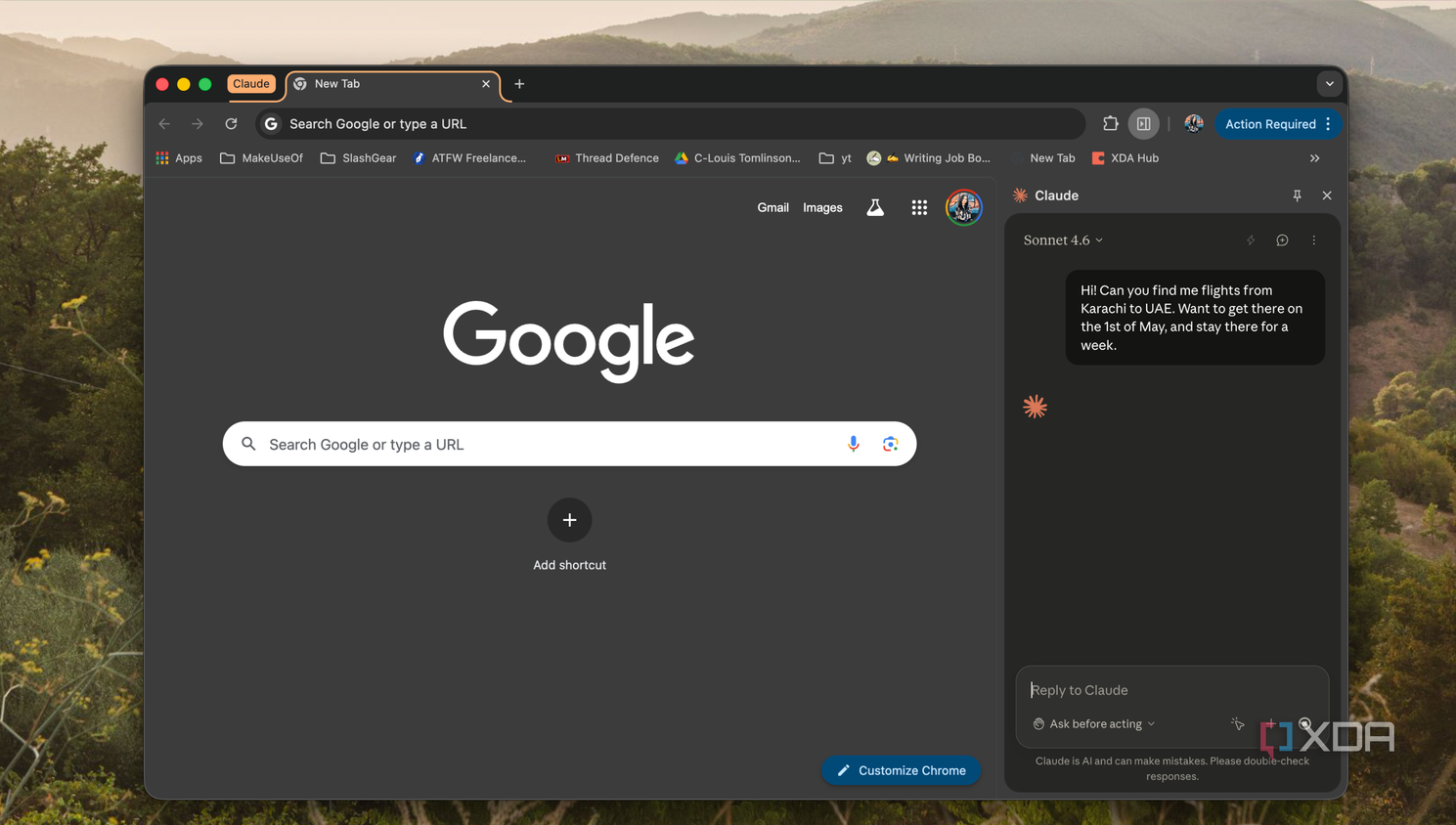Image resolution: width=1456 pixels, height=825 pixels.
Task: Reload the current page
Action: 231,124
